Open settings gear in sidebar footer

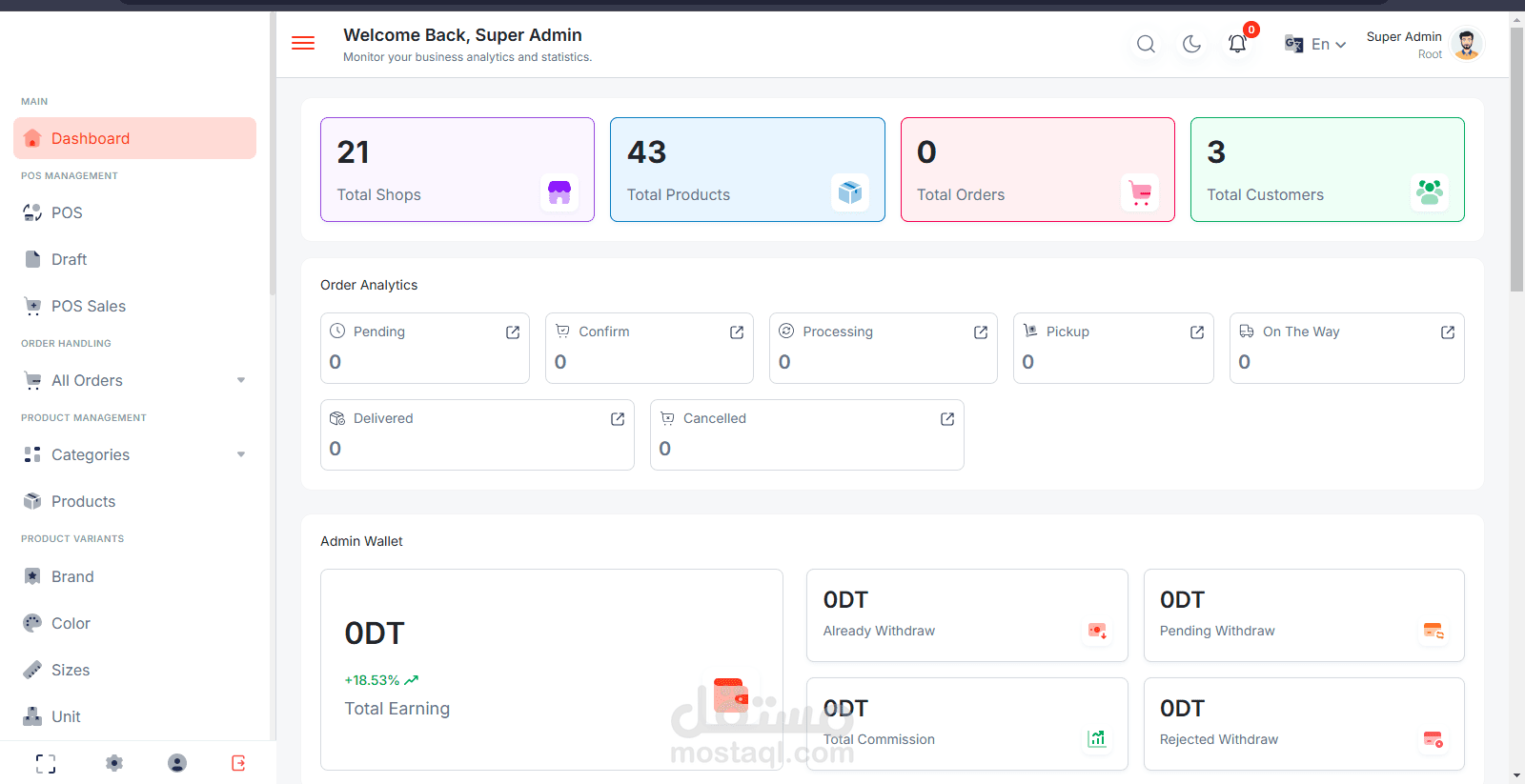(114, 763)
